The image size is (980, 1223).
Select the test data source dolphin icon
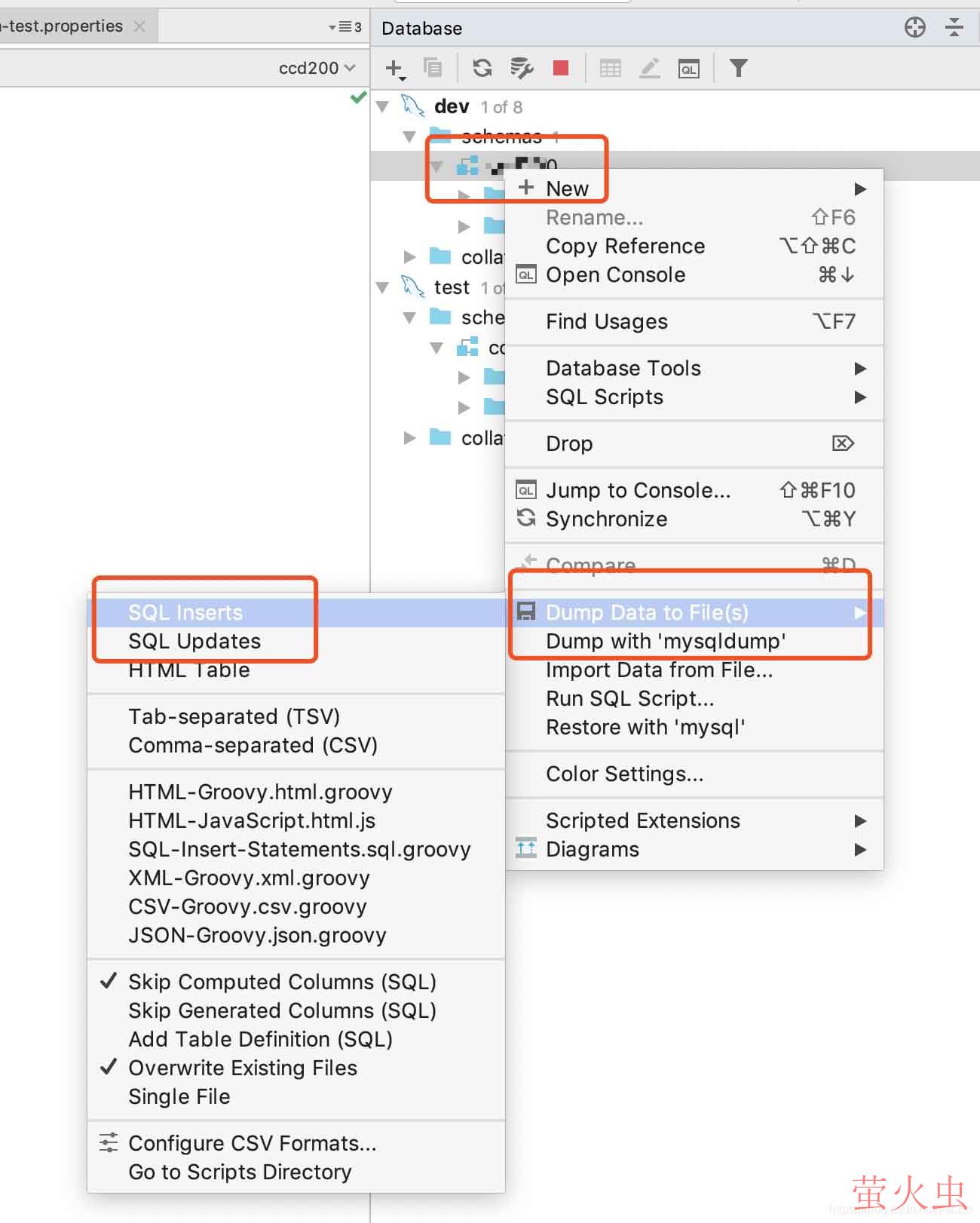413,287
